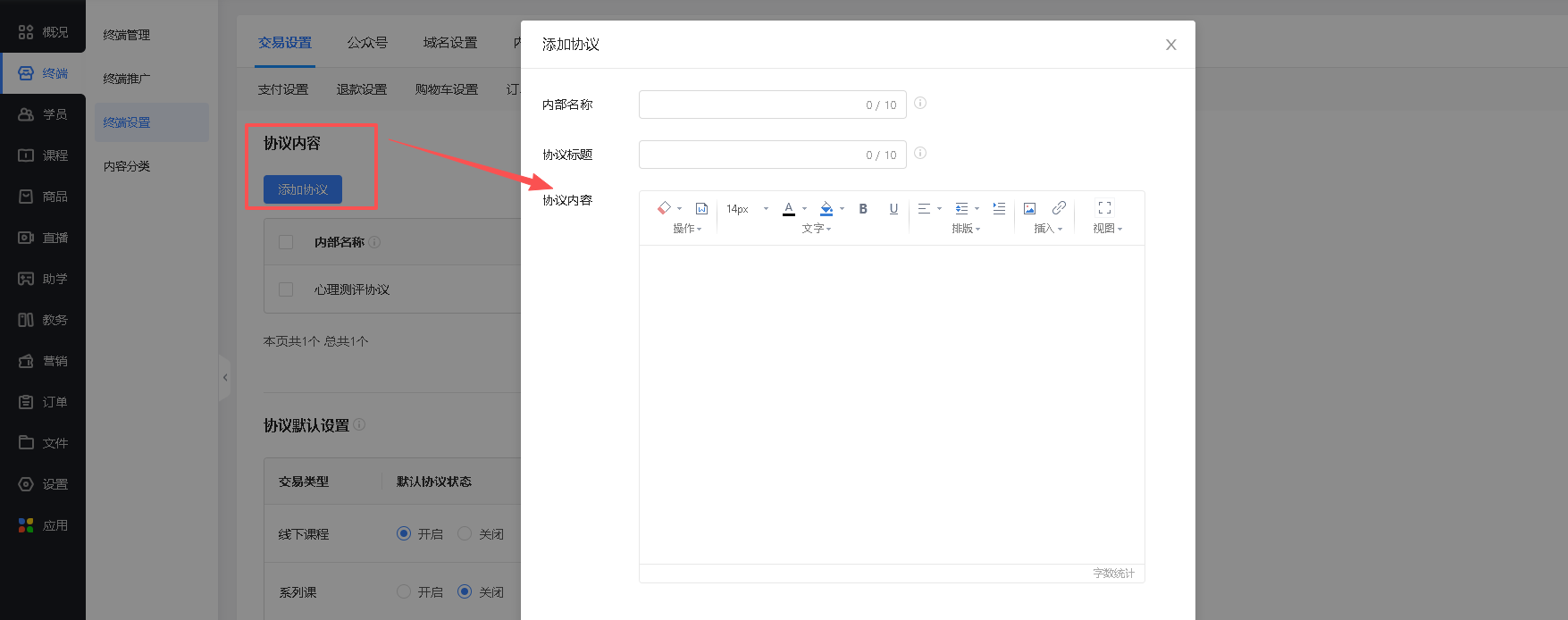Open 商品 in the sidebar
Screen dimensions: 1568x620
pos(43,197)
